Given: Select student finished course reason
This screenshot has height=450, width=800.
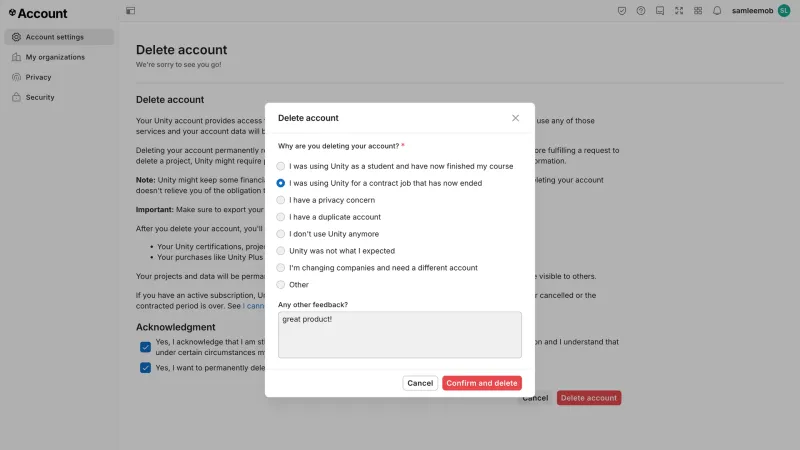Looking at the screenshot, I should pos(281,166).
